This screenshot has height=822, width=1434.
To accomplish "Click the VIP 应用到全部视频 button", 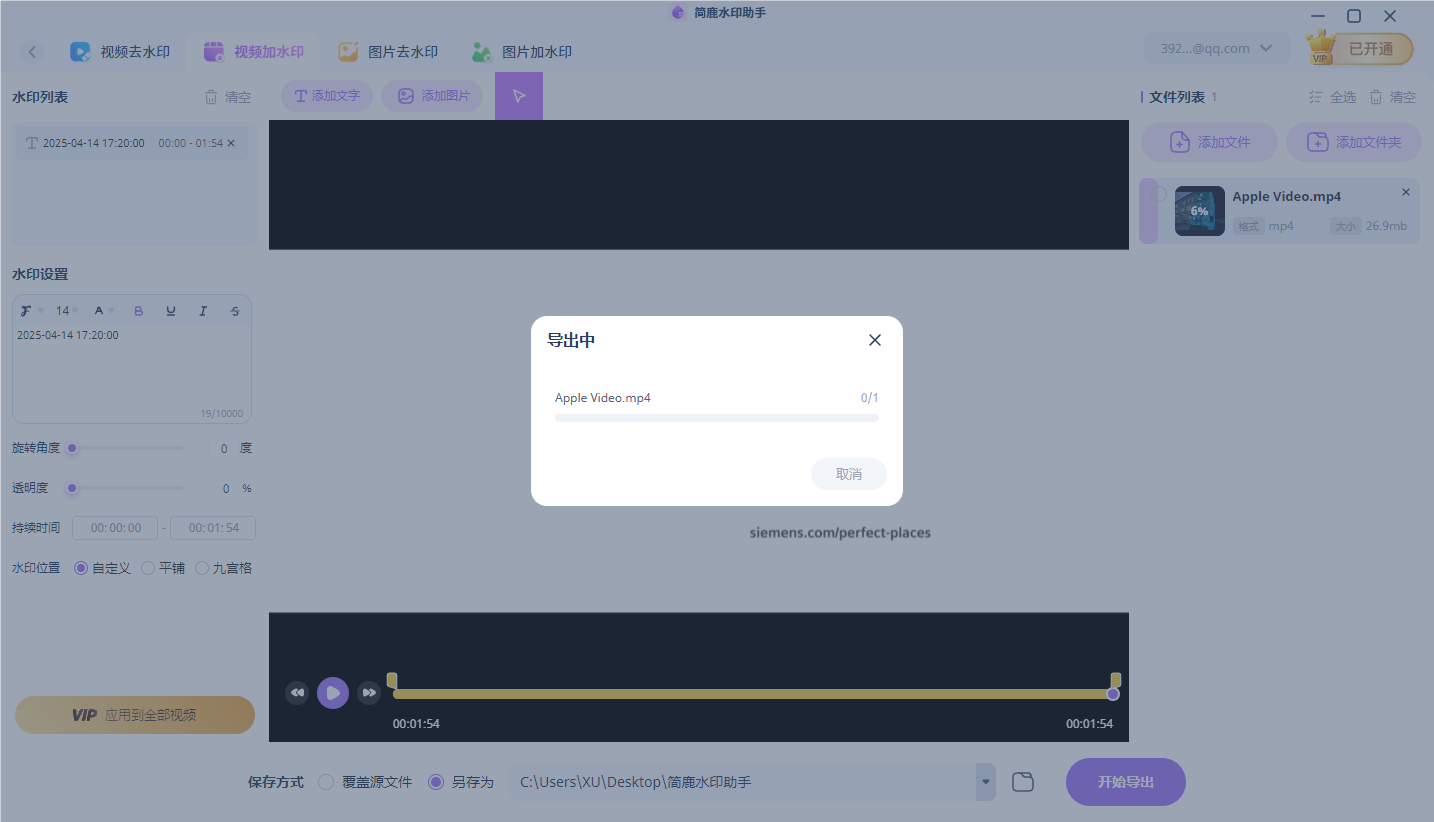I will [135, 715].
